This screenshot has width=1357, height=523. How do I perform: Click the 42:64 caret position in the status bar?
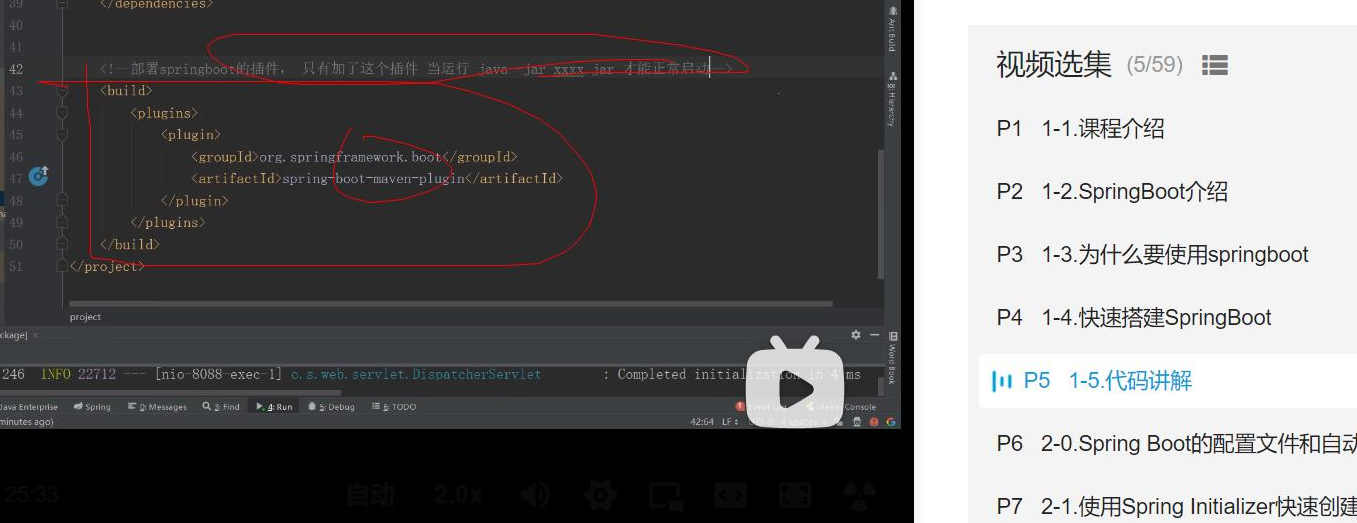pos(702,422)
